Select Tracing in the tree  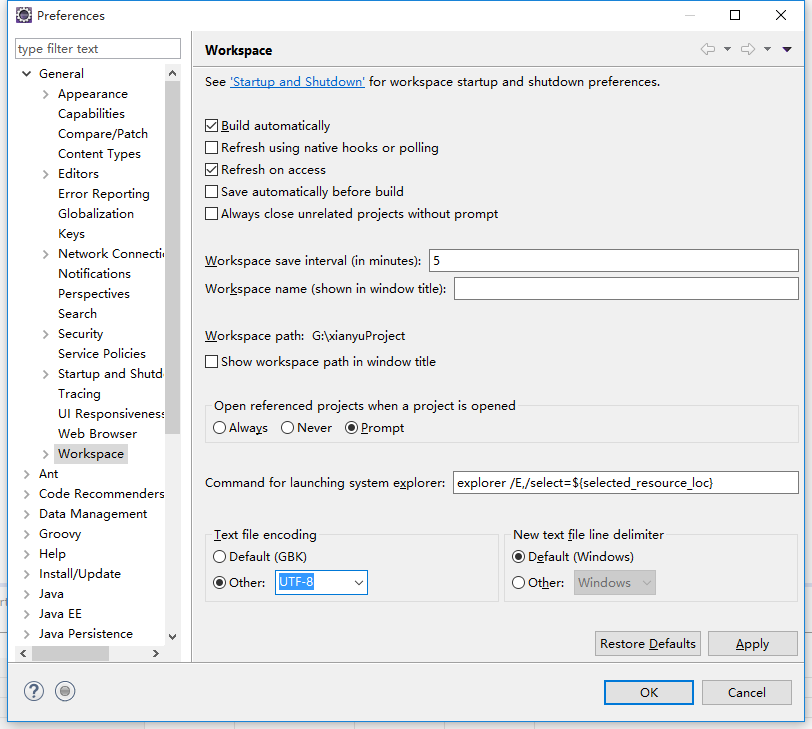(79, 393)
